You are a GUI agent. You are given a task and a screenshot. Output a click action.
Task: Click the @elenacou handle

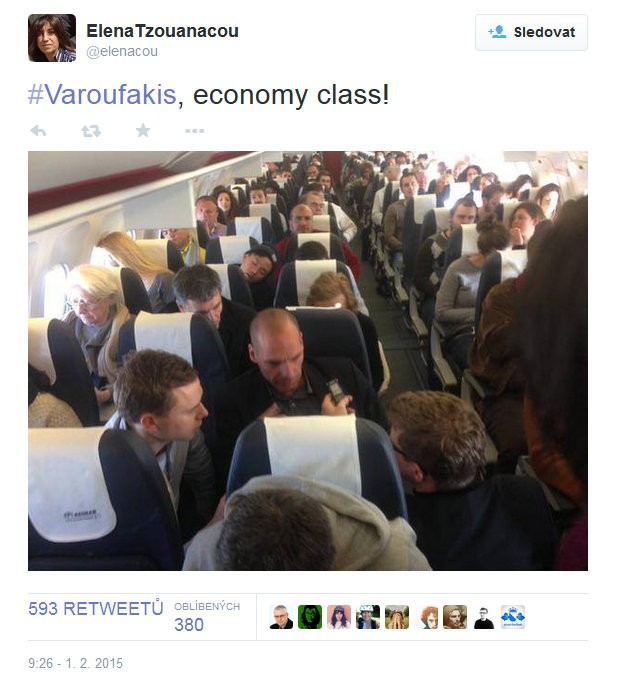[x=122, y=52]
